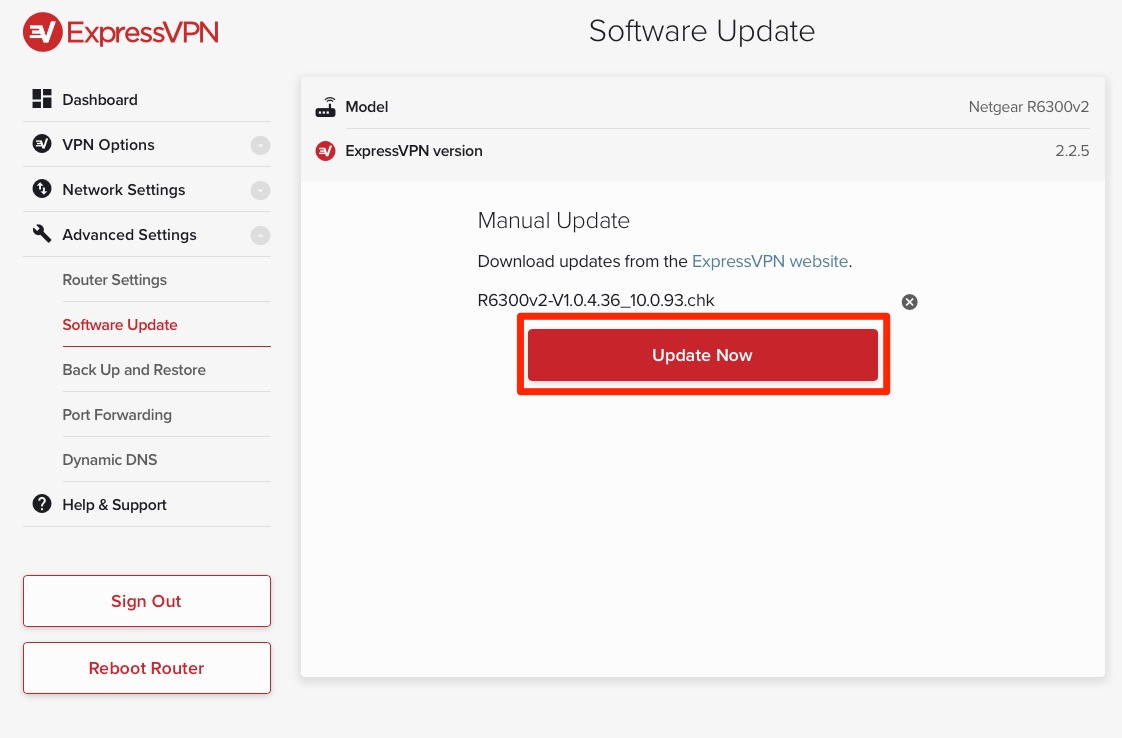Click the Reboot Router button

tap(146, 667)
